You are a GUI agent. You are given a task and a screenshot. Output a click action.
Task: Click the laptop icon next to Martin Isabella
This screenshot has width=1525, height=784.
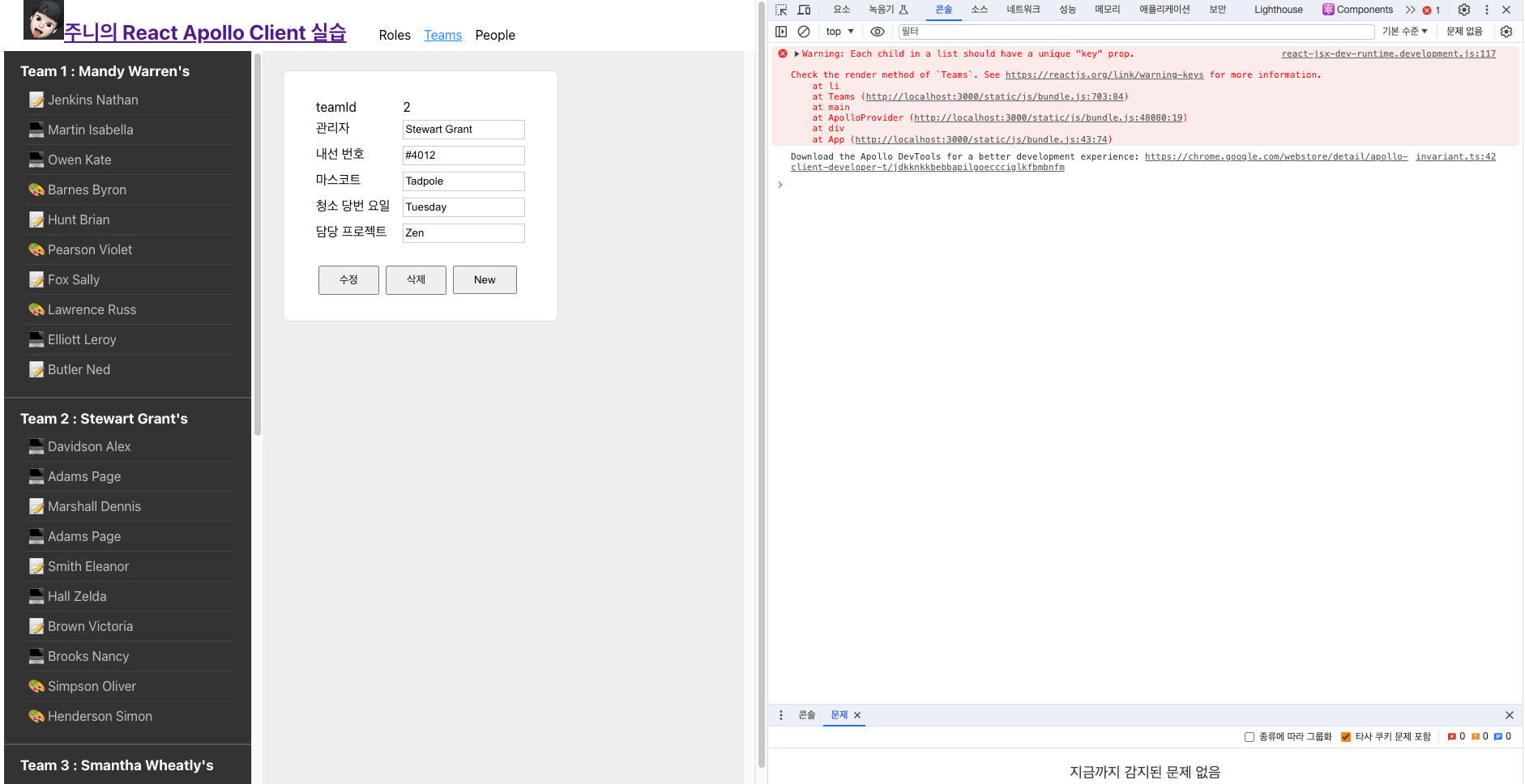36,130
